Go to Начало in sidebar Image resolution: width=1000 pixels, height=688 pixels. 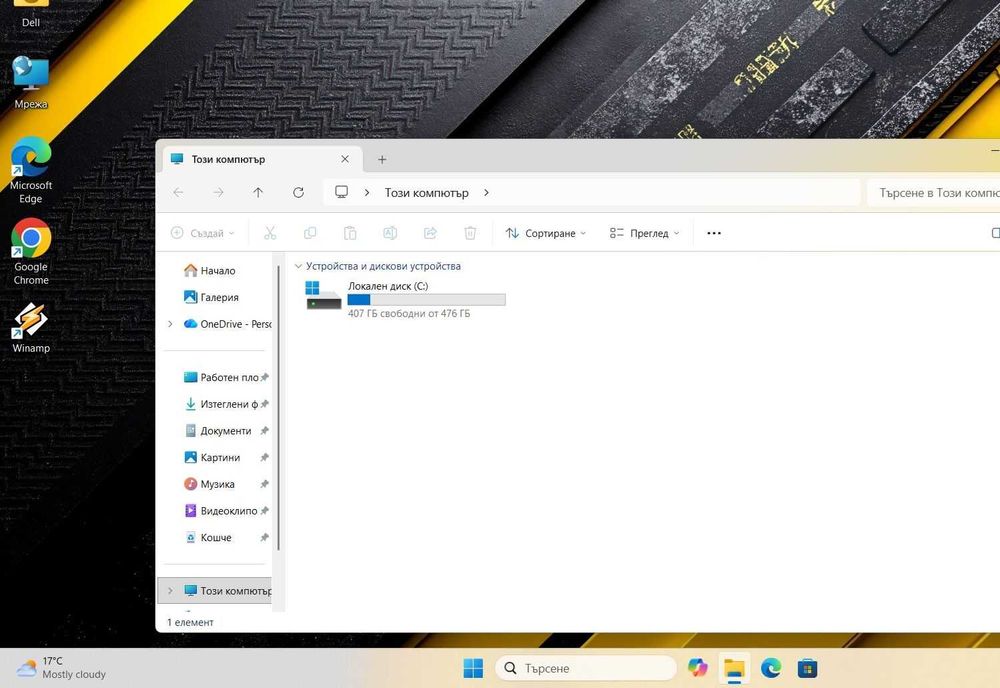pyautogui.click(x=210, y=271)
